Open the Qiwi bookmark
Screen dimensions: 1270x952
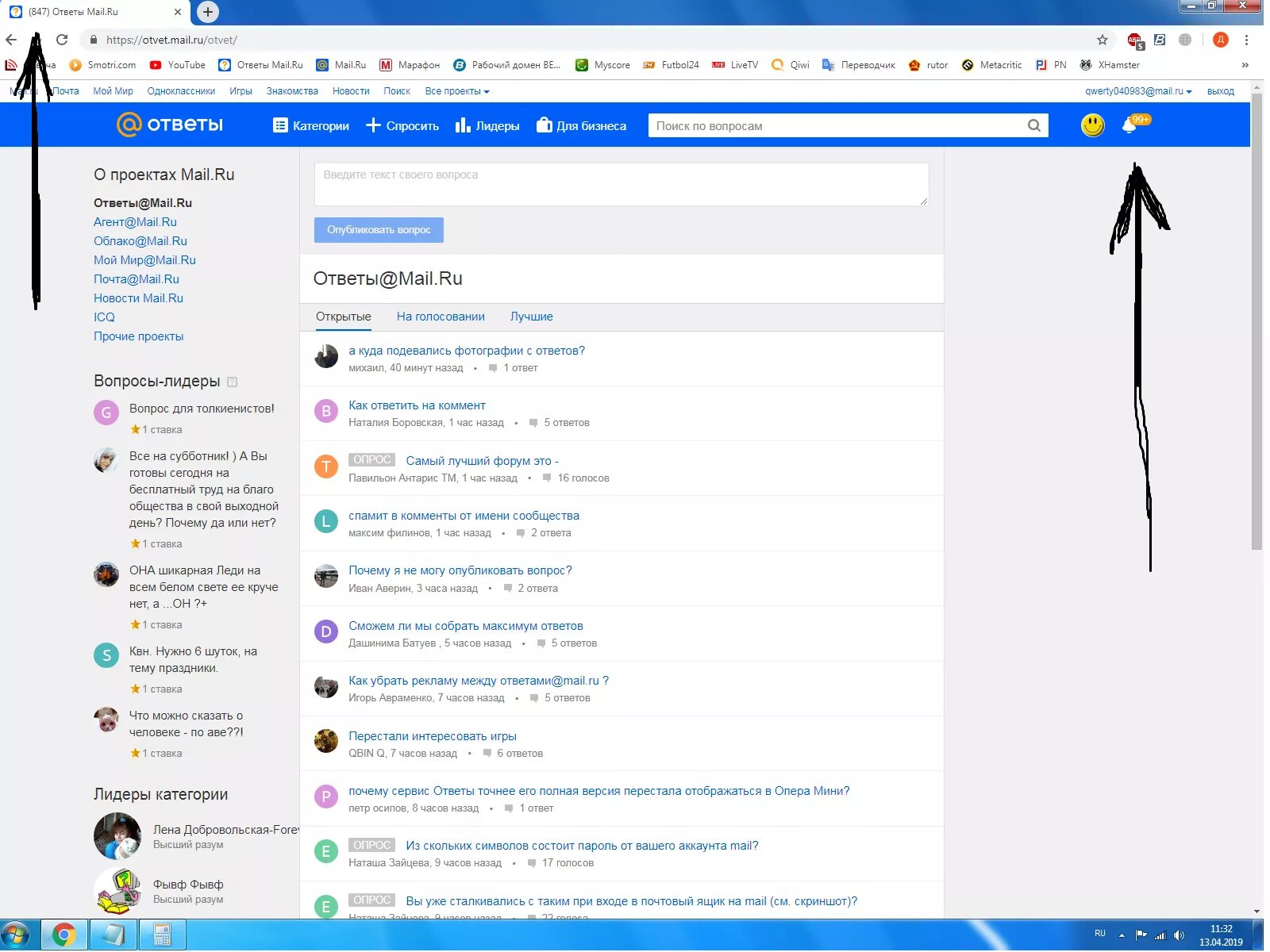tap(791, 65)
